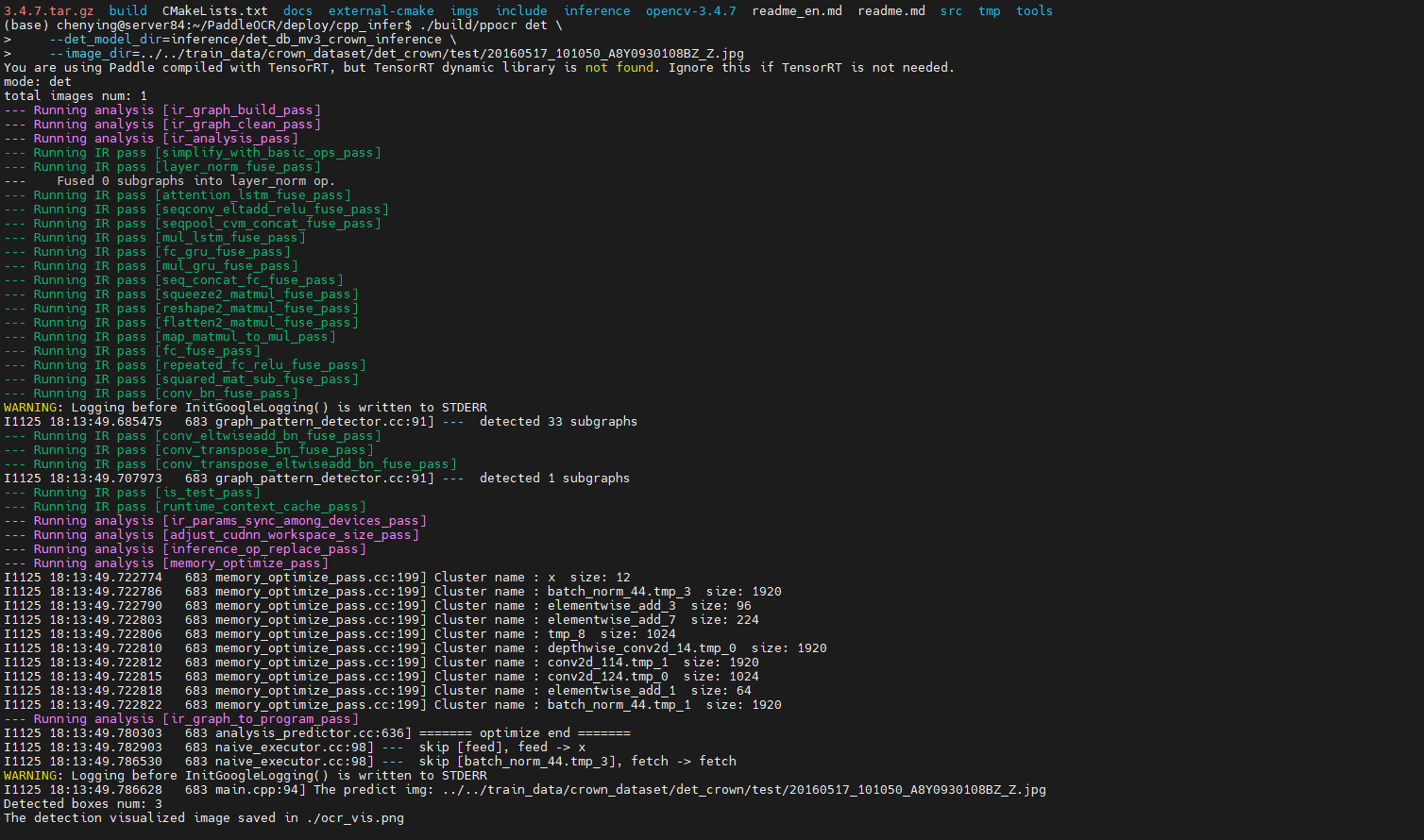Click the 'mode: det' line
Screen dimensions: 1424x840
coord(38,81)
